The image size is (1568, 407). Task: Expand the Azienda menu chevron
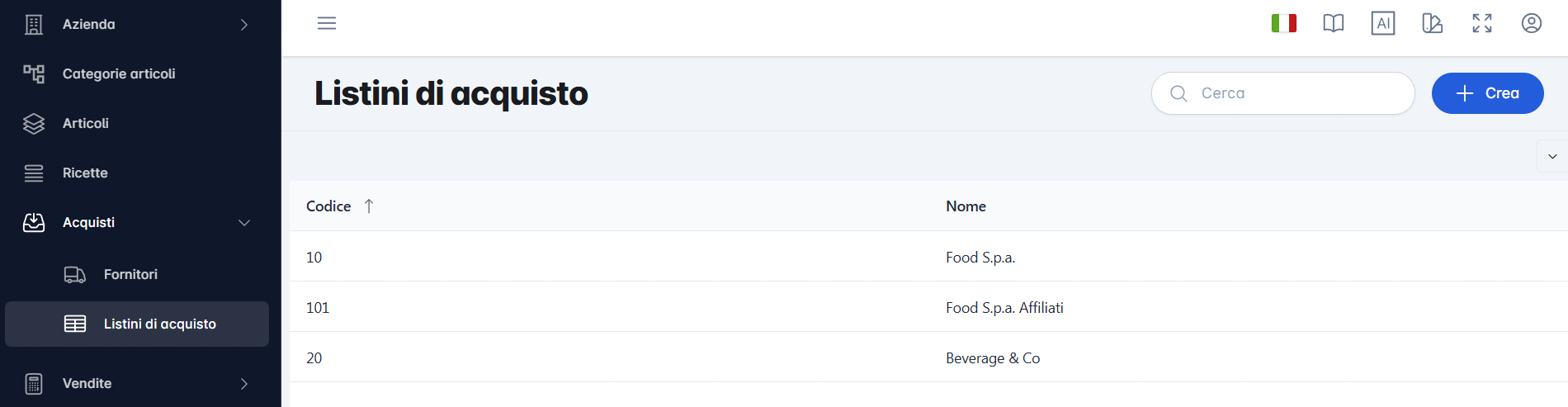tap(244, 25)
